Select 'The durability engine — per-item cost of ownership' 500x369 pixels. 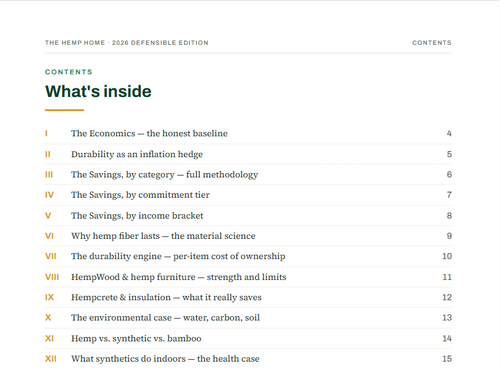click(x=178, y=256)
